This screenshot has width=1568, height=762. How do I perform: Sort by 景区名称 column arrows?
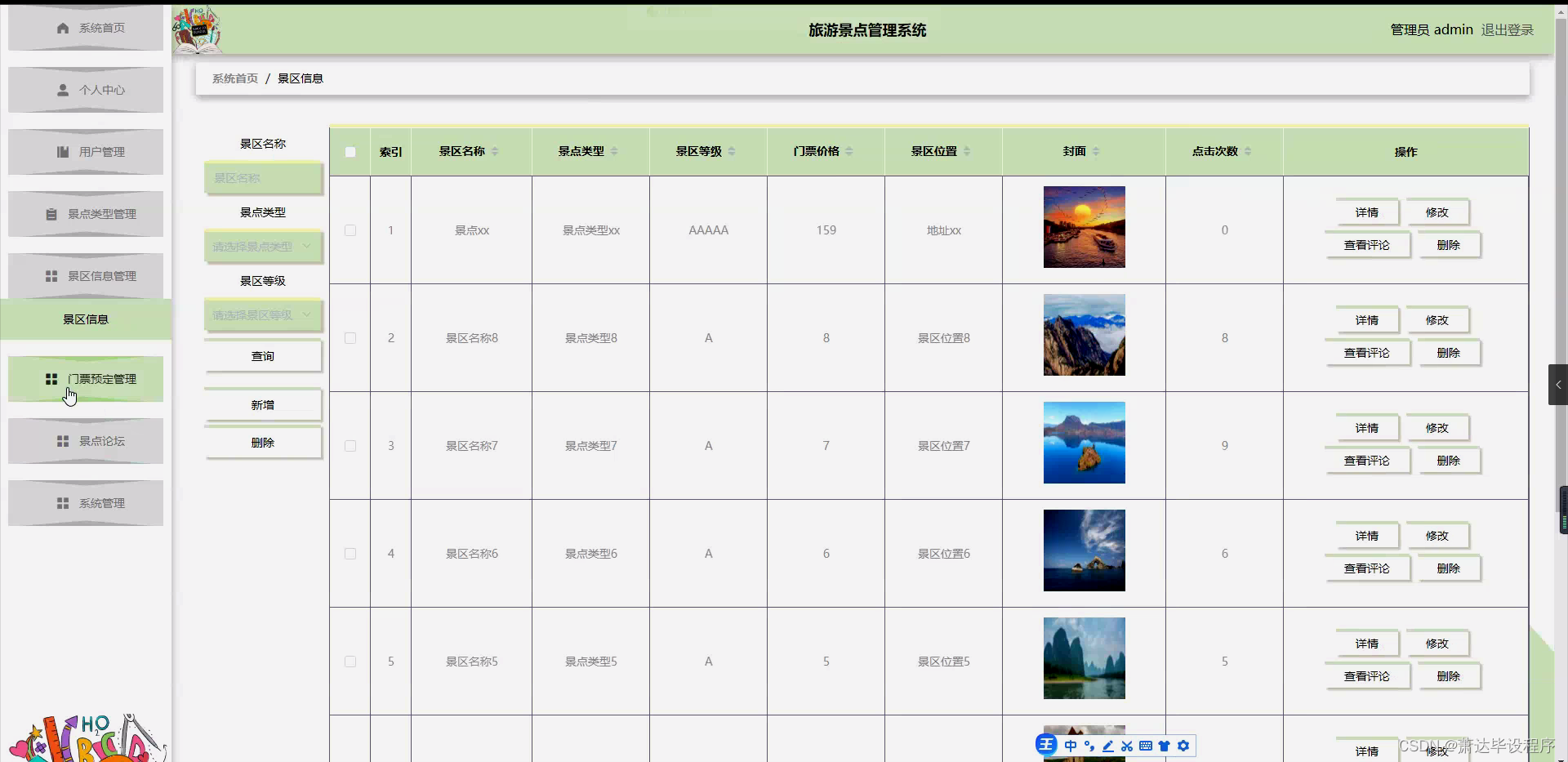point(495,151)
